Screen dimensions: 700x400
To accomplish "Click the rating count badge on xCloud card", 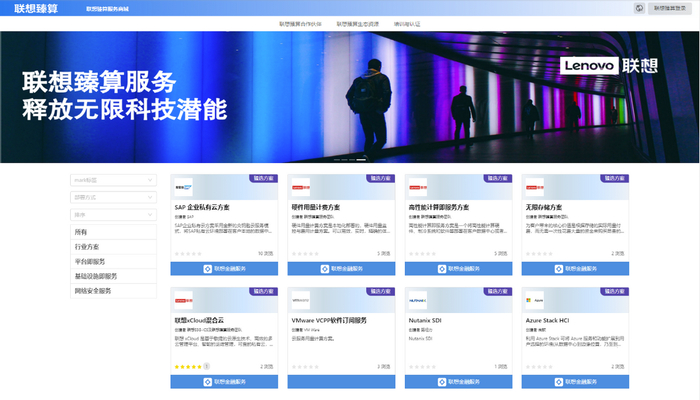I will 206,366.
